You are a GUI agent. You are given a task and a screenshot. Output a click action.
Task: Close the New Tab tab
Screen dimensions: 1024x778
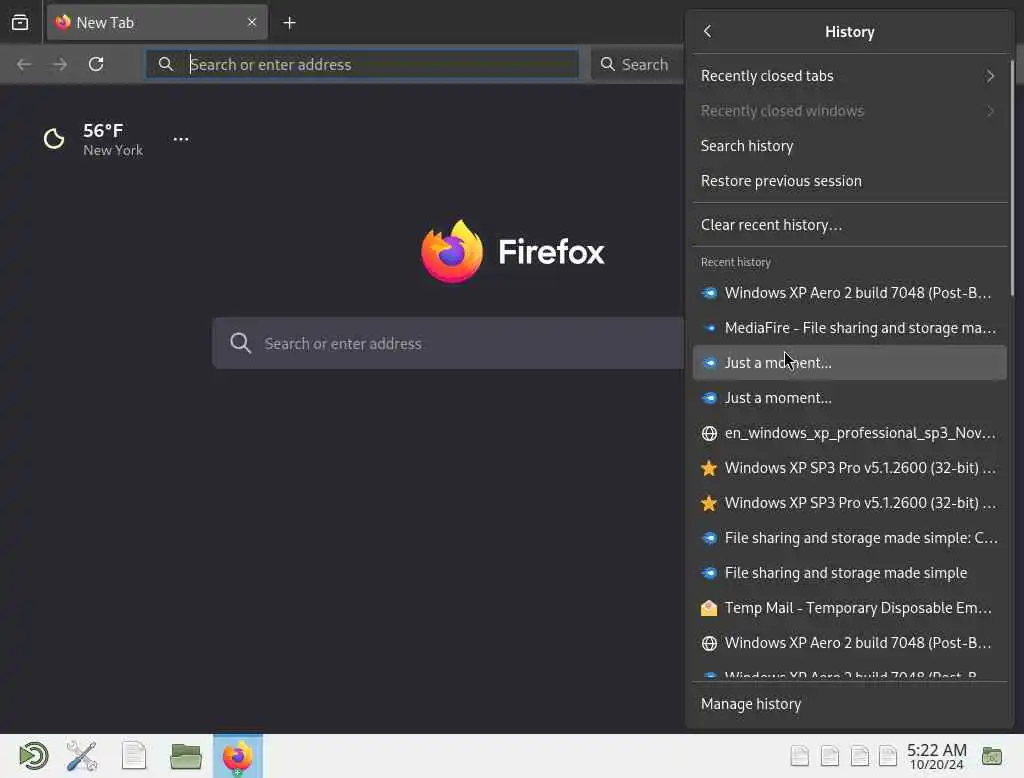pyautogui.click(x=252, y=22)
